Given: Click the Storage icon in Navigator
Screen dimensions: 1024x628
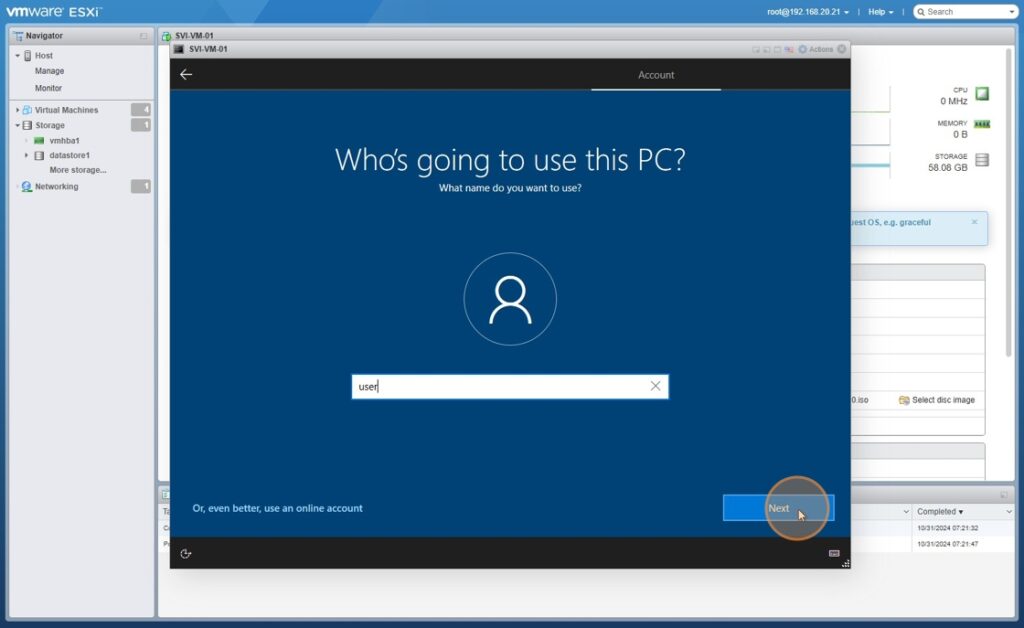Looking at the screenshot, I should pos(27,125).
